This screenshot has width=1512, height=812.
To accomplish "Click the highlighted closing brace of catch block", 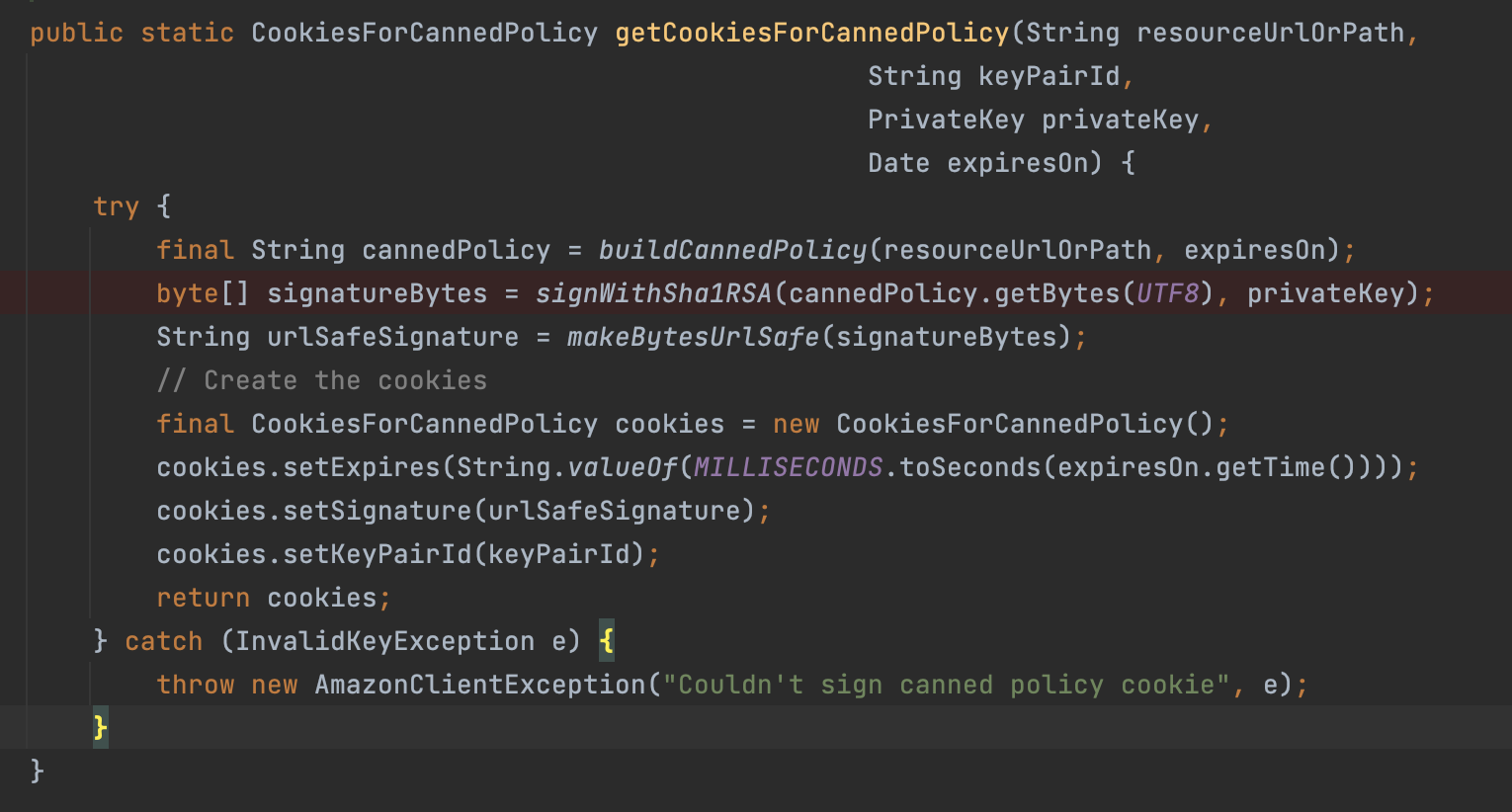I will pos(101,728).
